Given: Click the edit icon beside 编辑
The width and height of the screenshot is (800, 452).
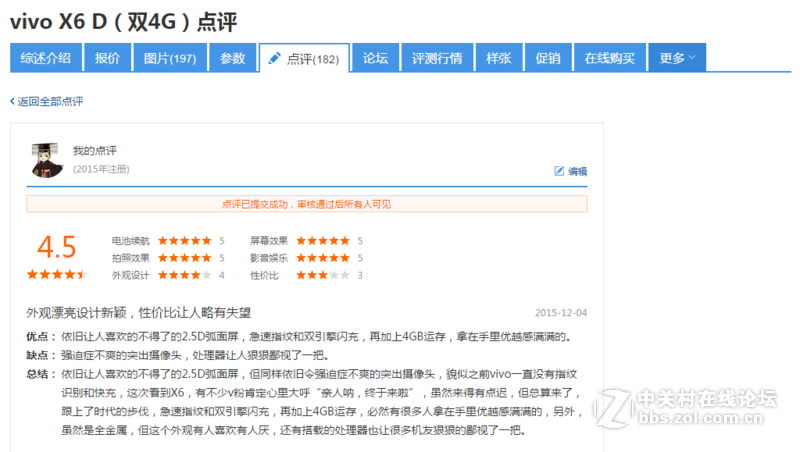Looking at the screenshot, I should pyautogui.click(x=559, y=171).
